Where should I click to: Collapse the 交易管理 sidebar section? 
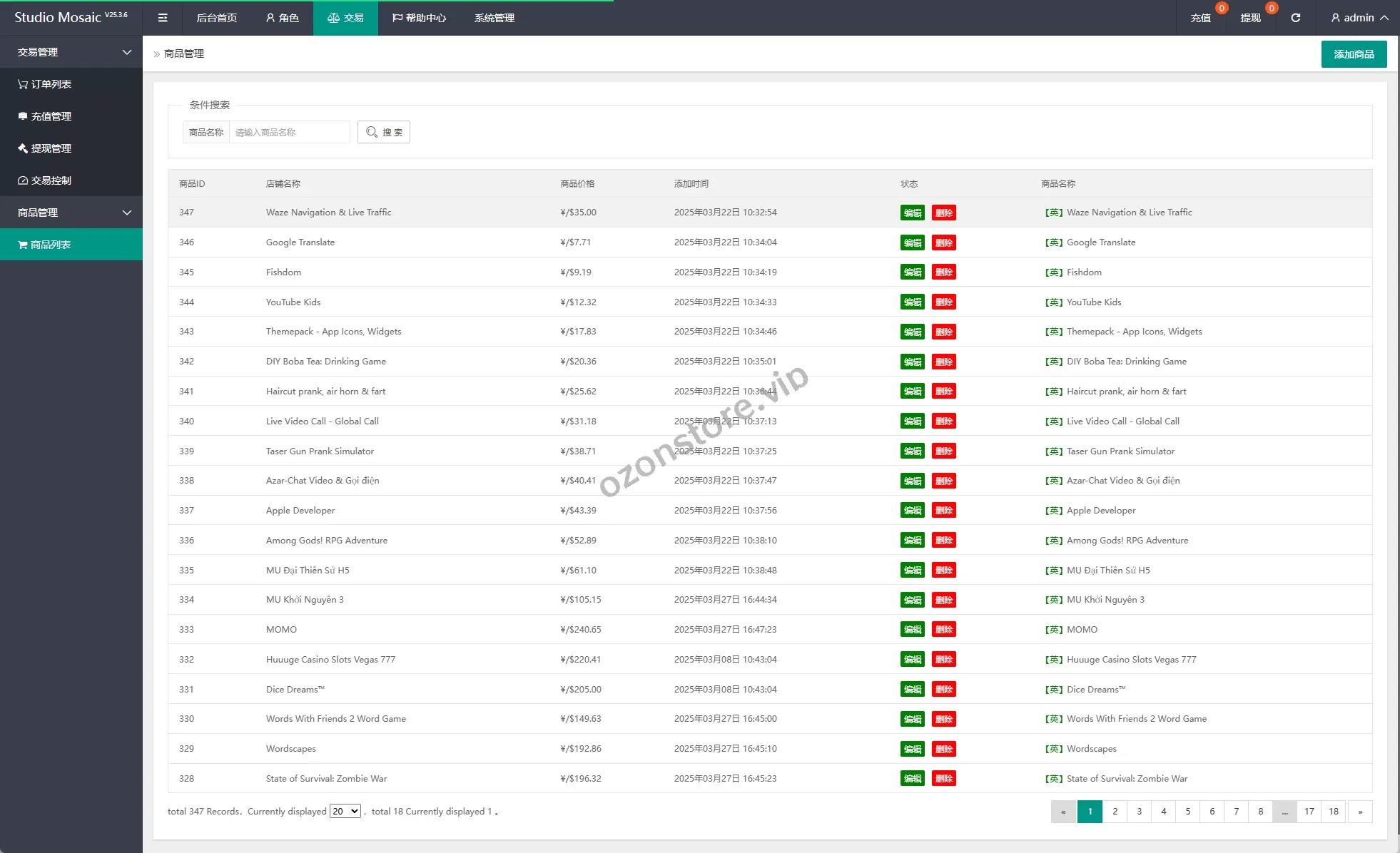71,52
